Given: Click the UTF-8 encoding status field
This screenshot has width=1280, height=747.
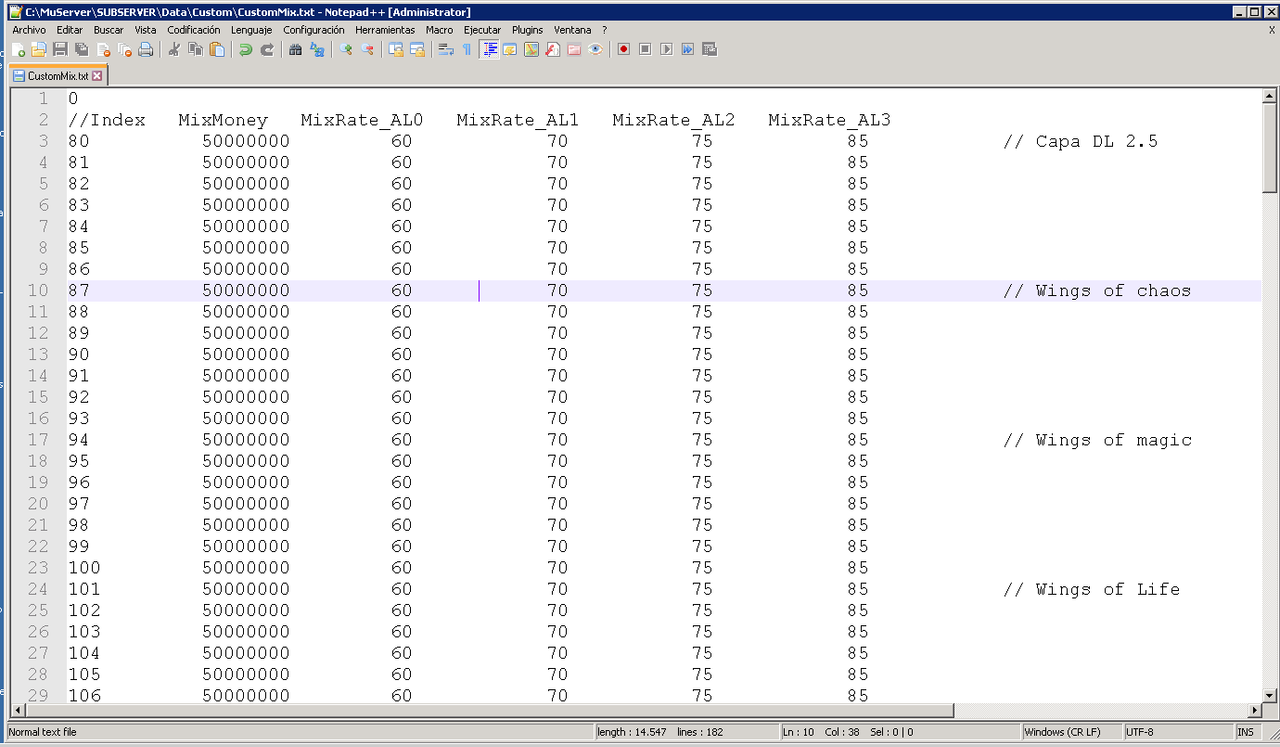Looking at the screenshot, I should pos(1177,732).
